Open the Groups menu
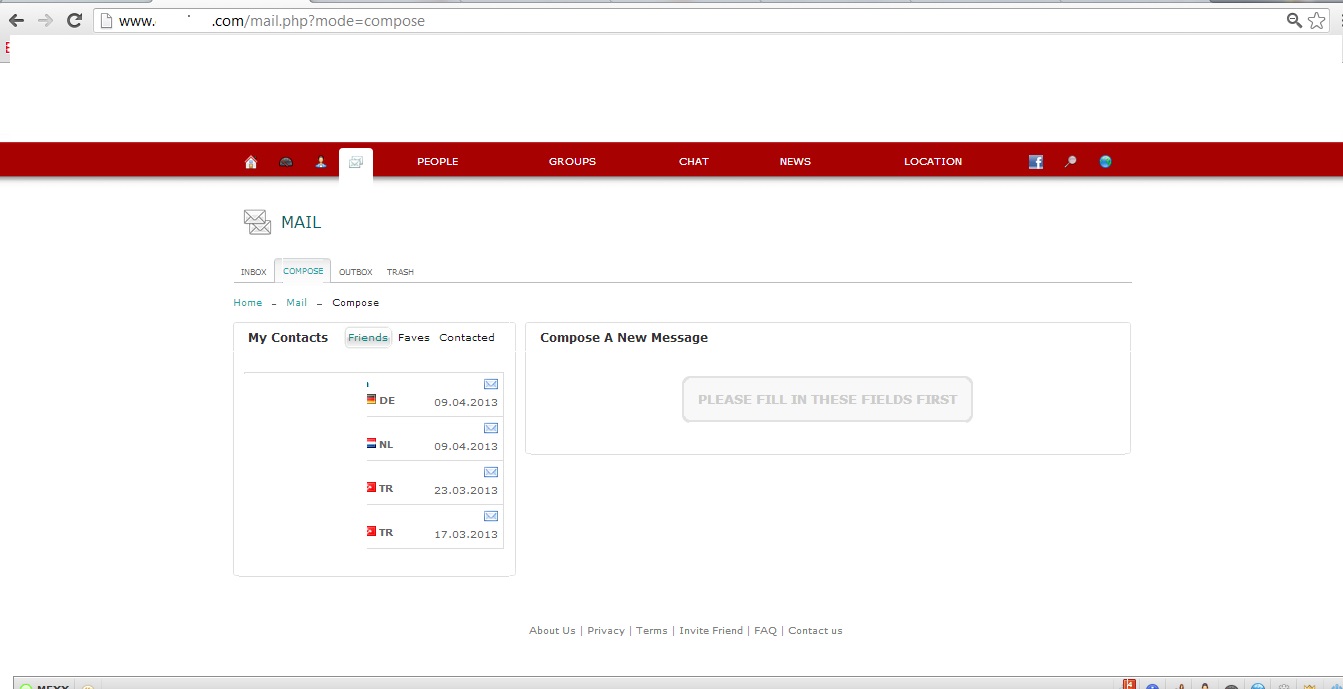Screen dimensions: 1343x689 (x=572, y=162)
